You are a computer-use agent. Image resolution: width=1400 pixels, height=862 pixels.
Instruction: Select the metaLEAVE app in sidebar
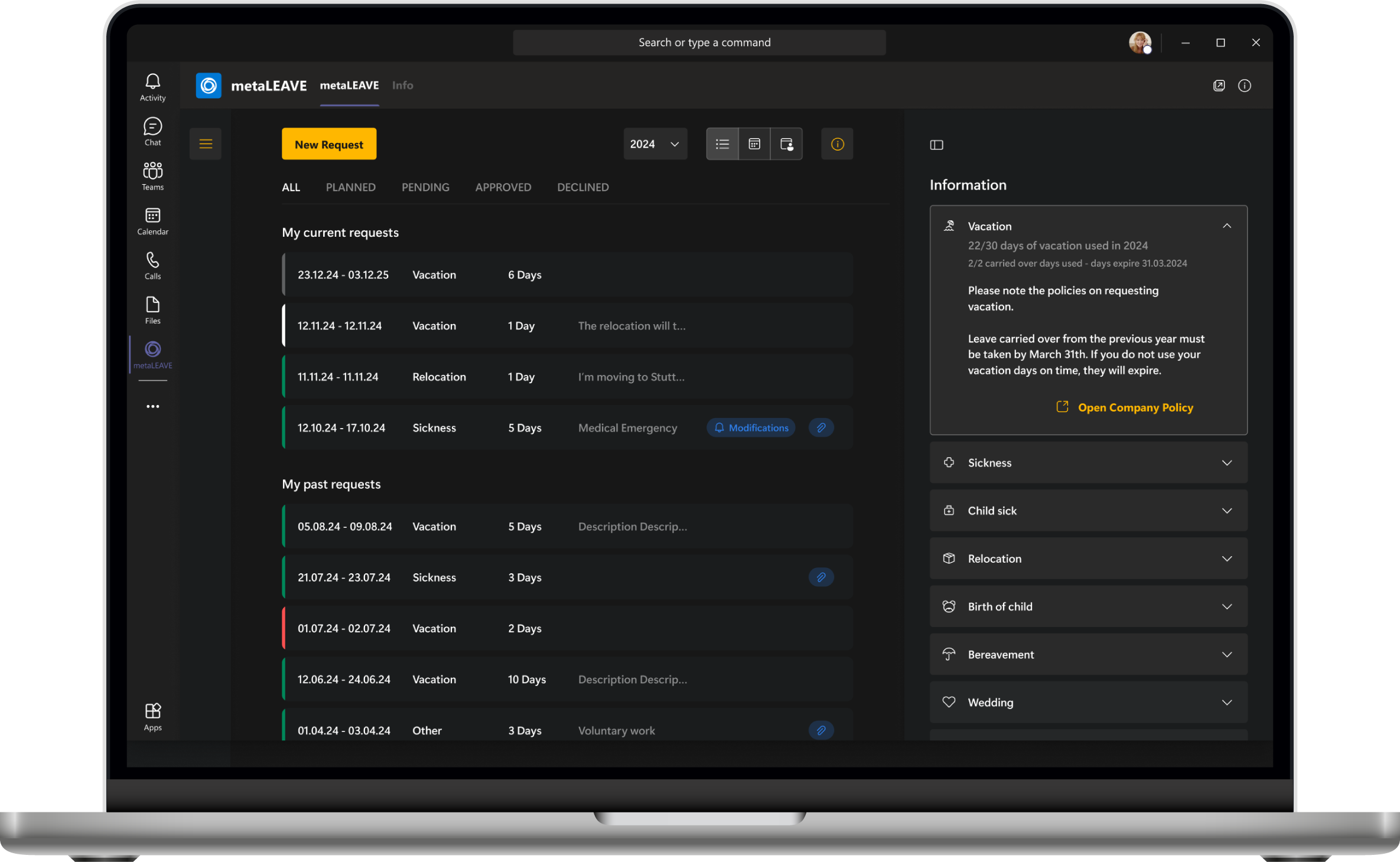click(152, 355)
